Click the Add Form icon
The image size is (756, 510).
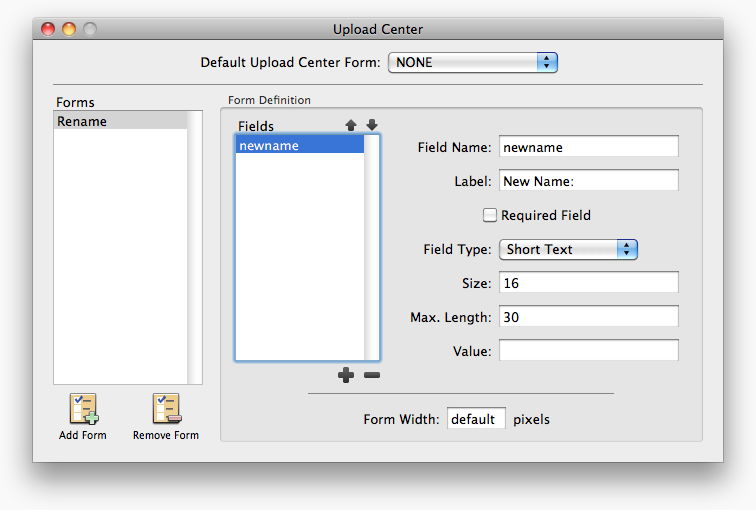[x=83, y=410]
